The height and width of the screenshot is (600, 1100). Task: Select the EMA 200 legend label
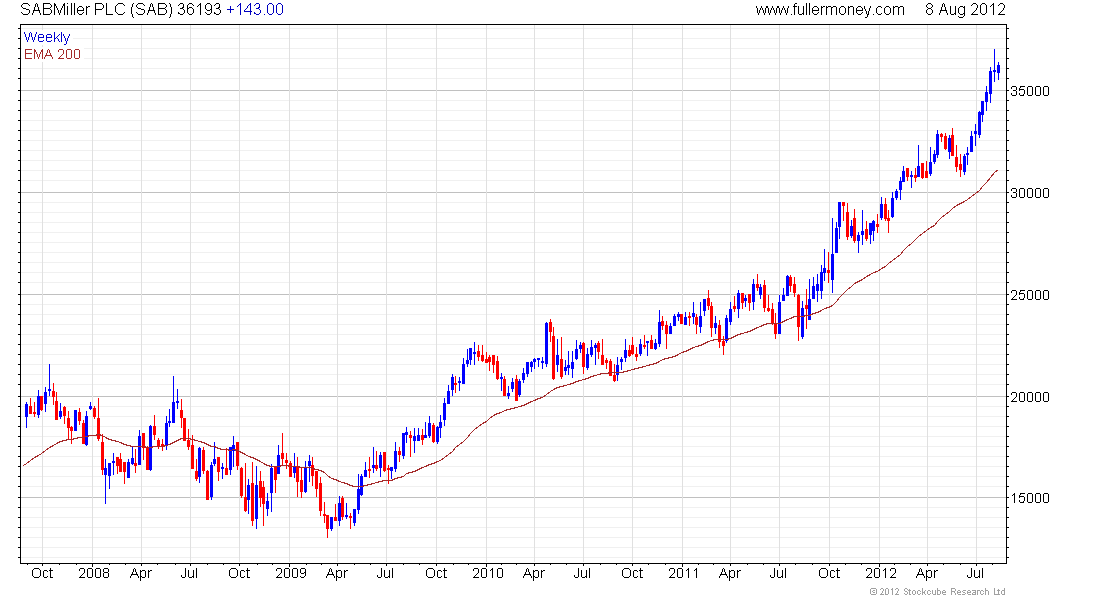pyautogui.click(x=53, y=55)
